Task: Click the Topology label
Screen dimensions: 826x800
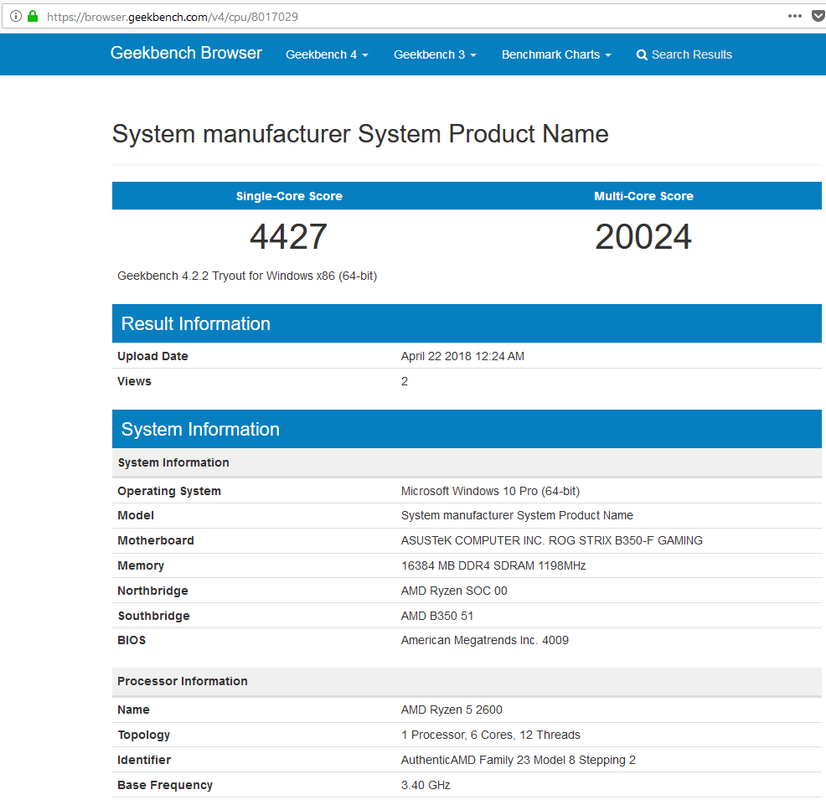Action: (144, 735)
